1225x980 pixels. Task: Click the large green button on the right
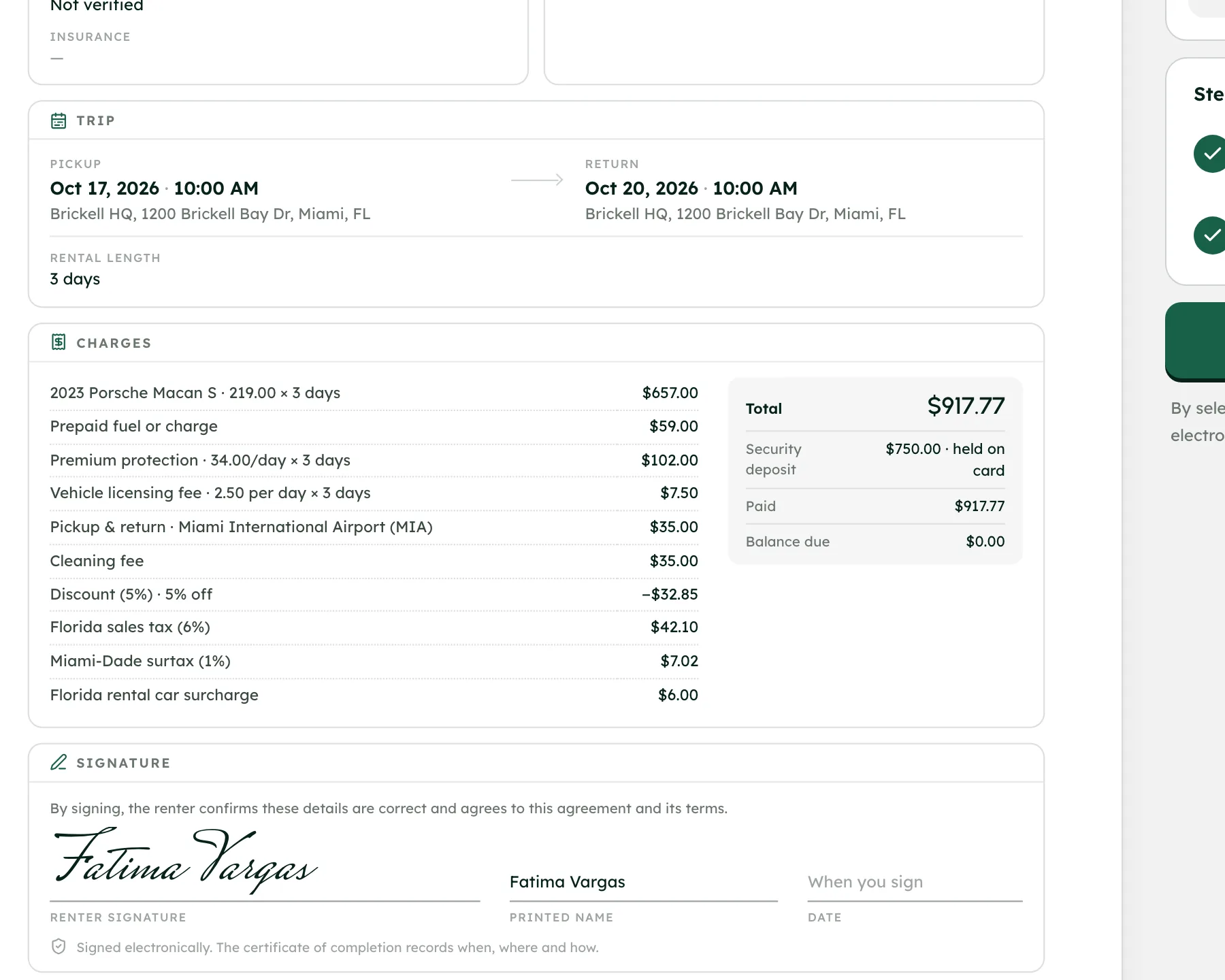coord(1195,342)
